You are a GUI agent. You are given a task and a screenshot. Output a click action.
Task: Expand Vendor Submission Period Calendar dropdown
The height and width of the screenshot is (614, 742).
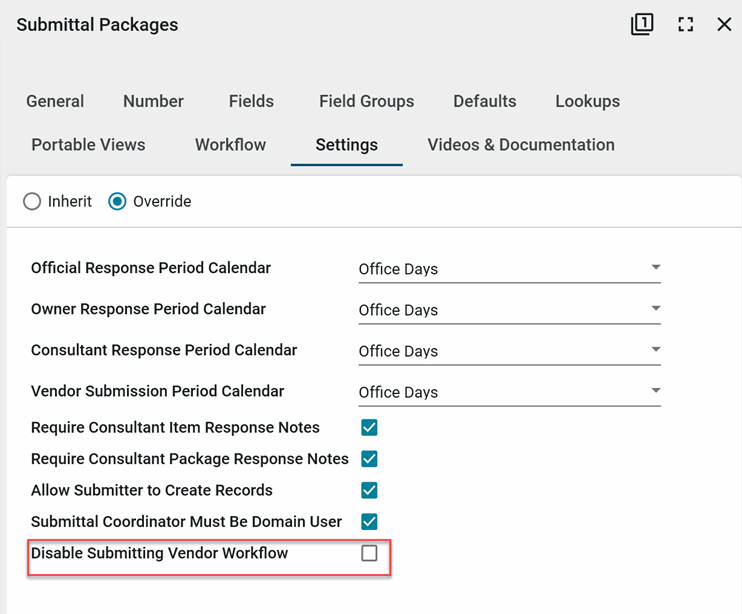pos(509,392)
